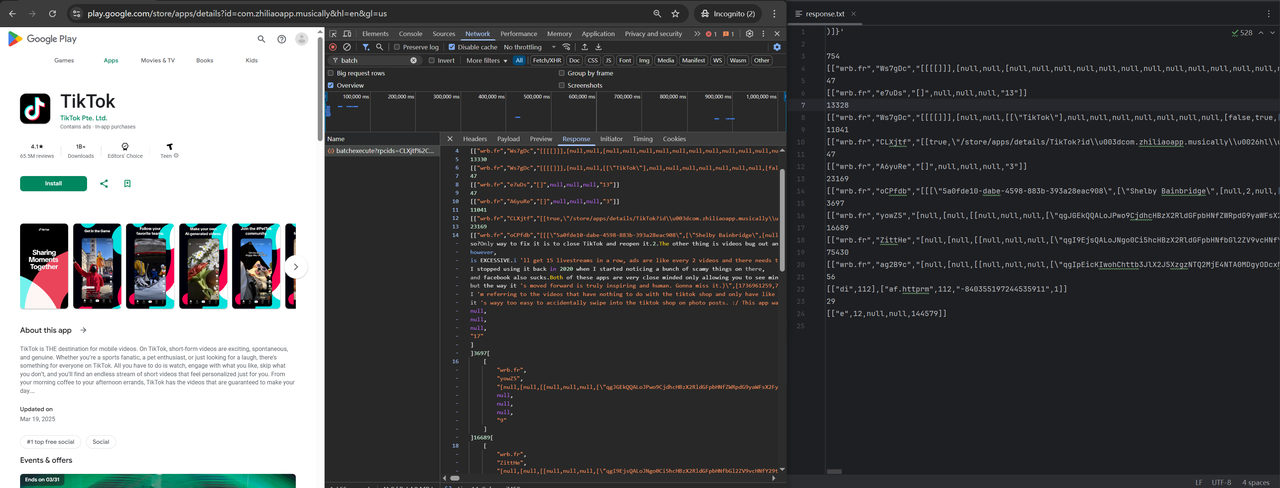The image size is (1280, 488).
Task: Toggle the device toolbar icon in DevTools
Action: pos(348,34)
